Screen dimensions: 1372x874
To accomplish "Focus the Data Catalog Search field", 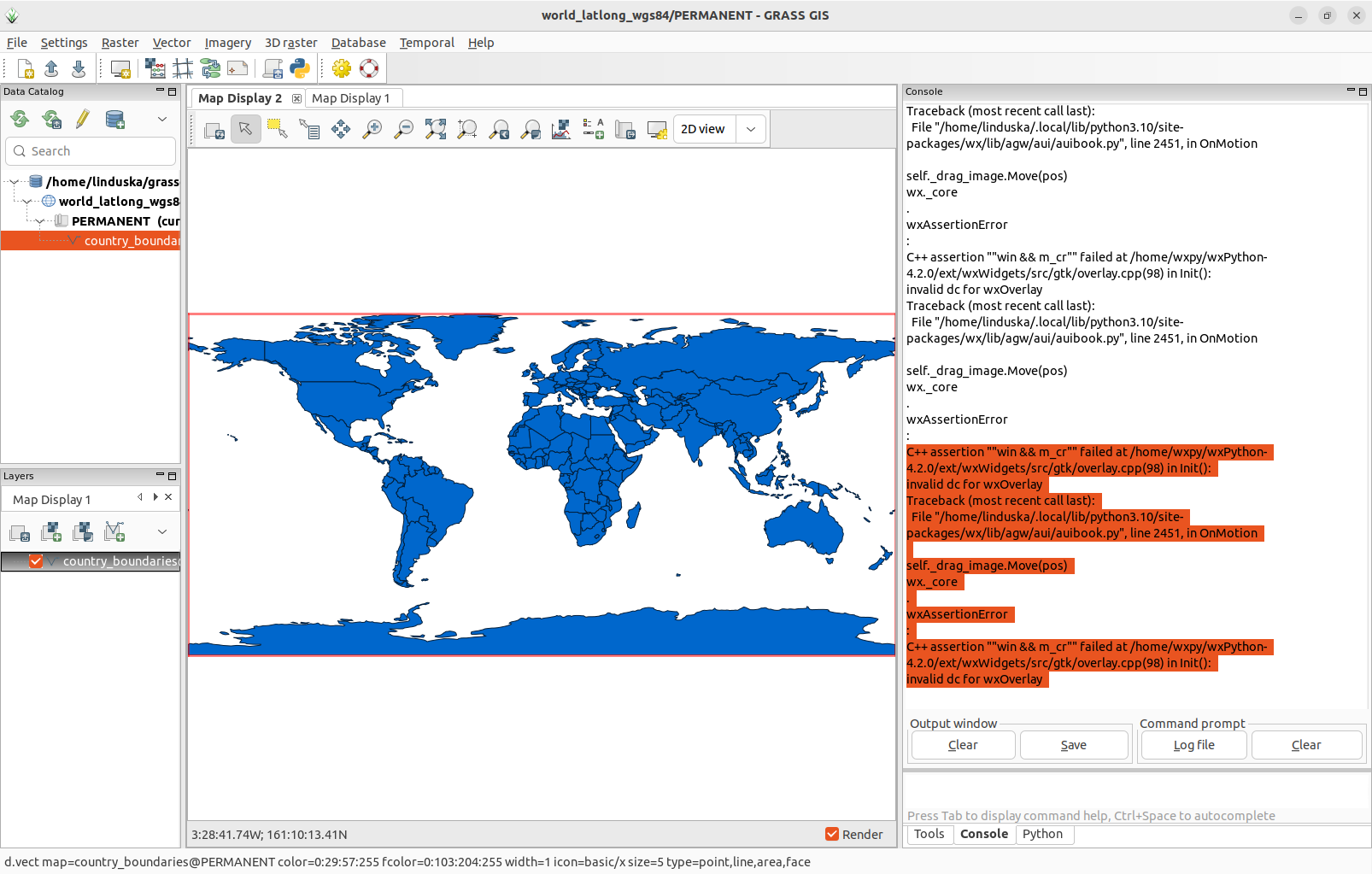I will click(91, 151).
